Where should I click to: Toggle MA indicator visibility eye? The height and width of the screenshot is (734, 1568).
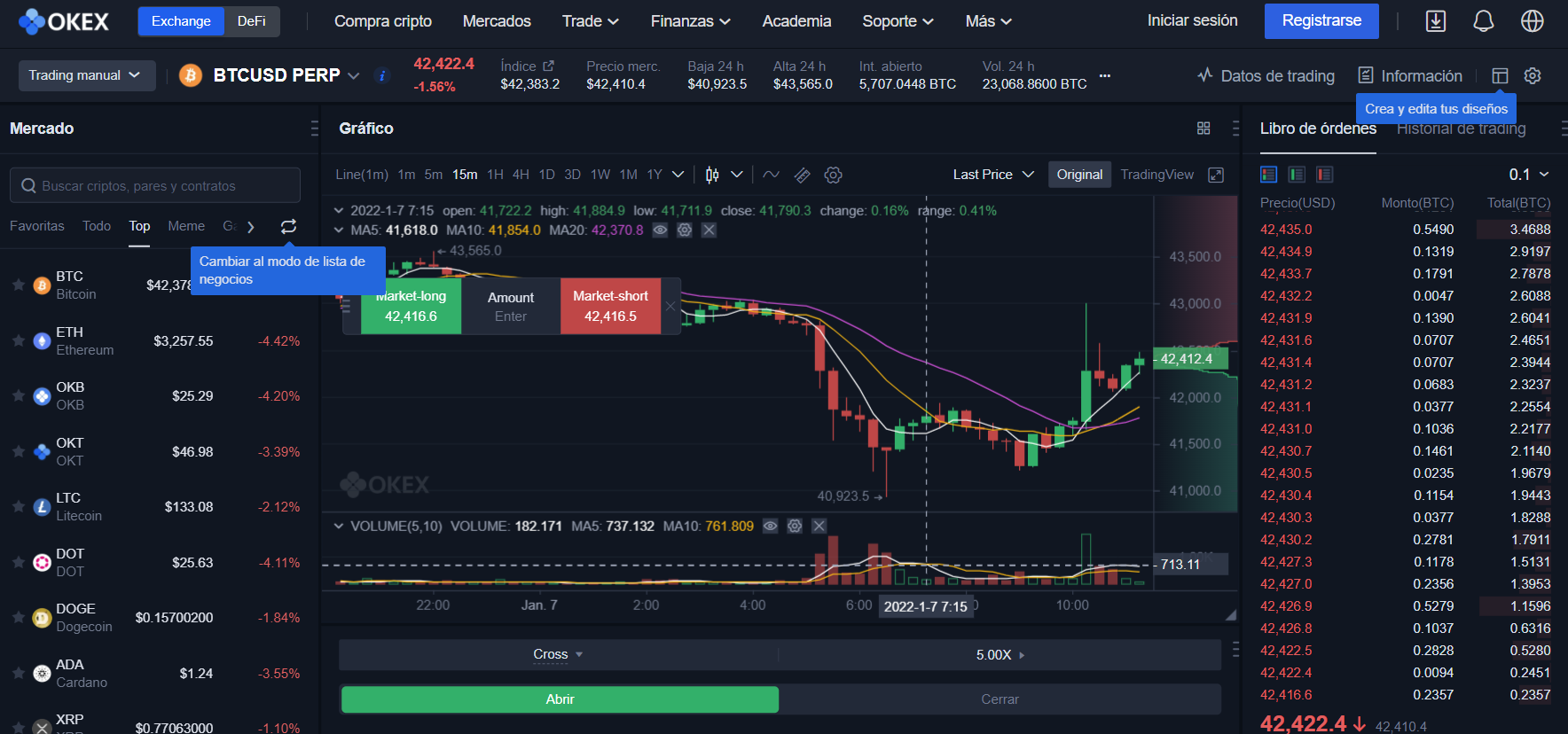click(x=660, y=230)
